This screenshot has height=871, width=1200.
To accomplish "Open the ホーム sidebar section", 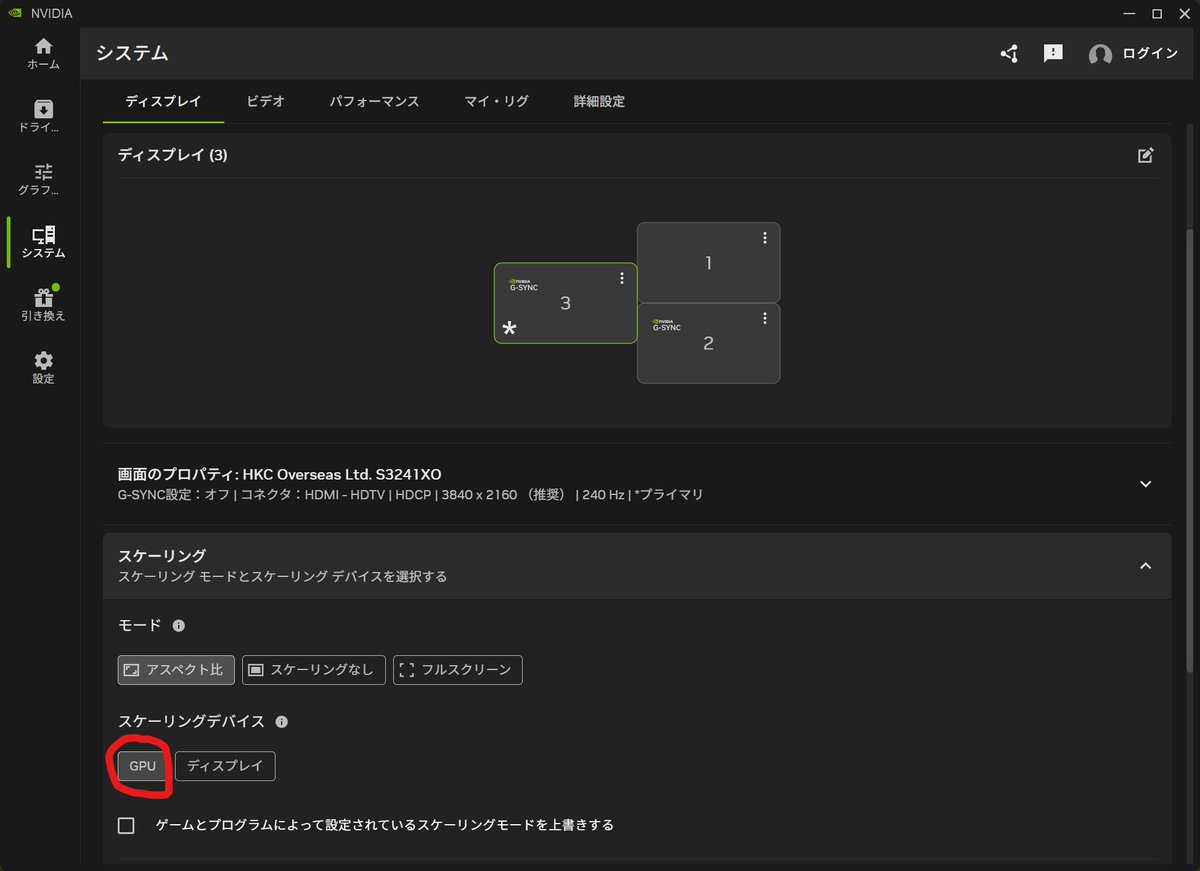I will point(43,54).
